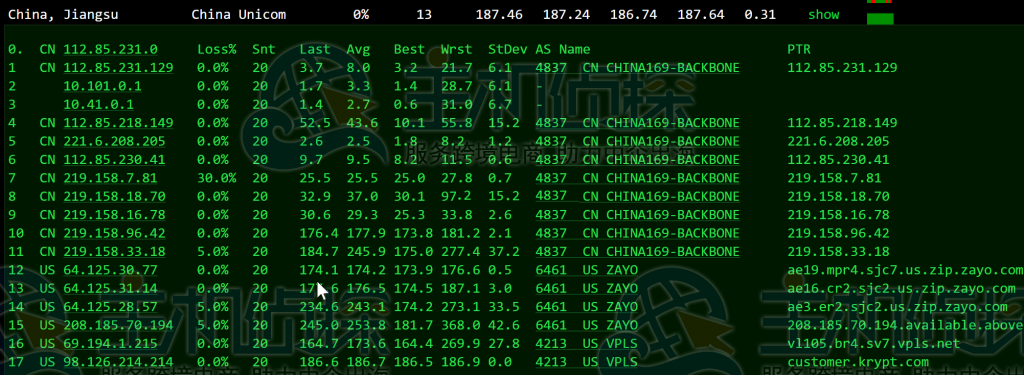1024x375 pixels.
Task: Click the "show" link for China Unicom
Action: (x=824, y=14)
